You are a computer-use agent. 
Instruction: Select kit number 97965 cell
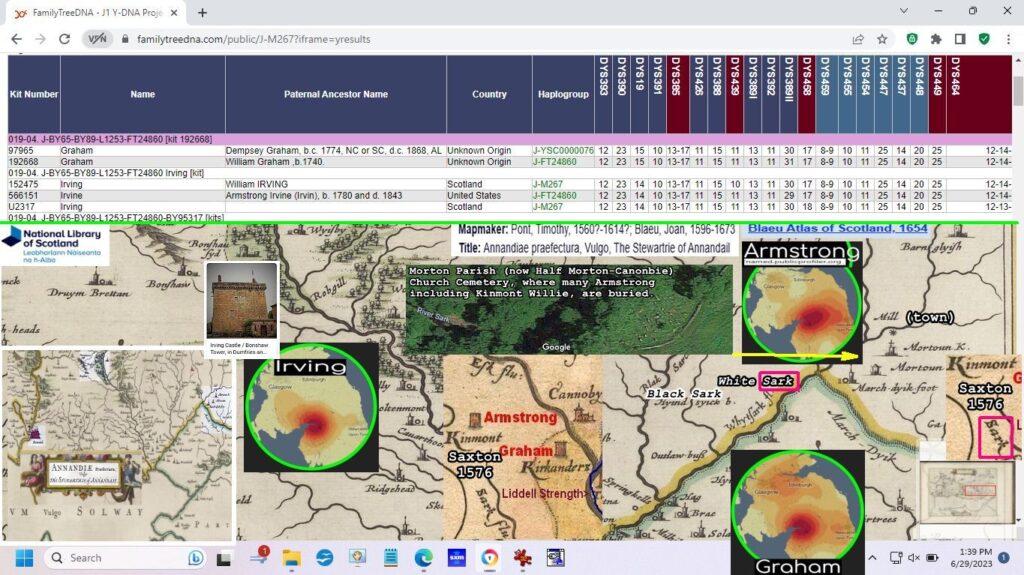click(x=34, y=151)
